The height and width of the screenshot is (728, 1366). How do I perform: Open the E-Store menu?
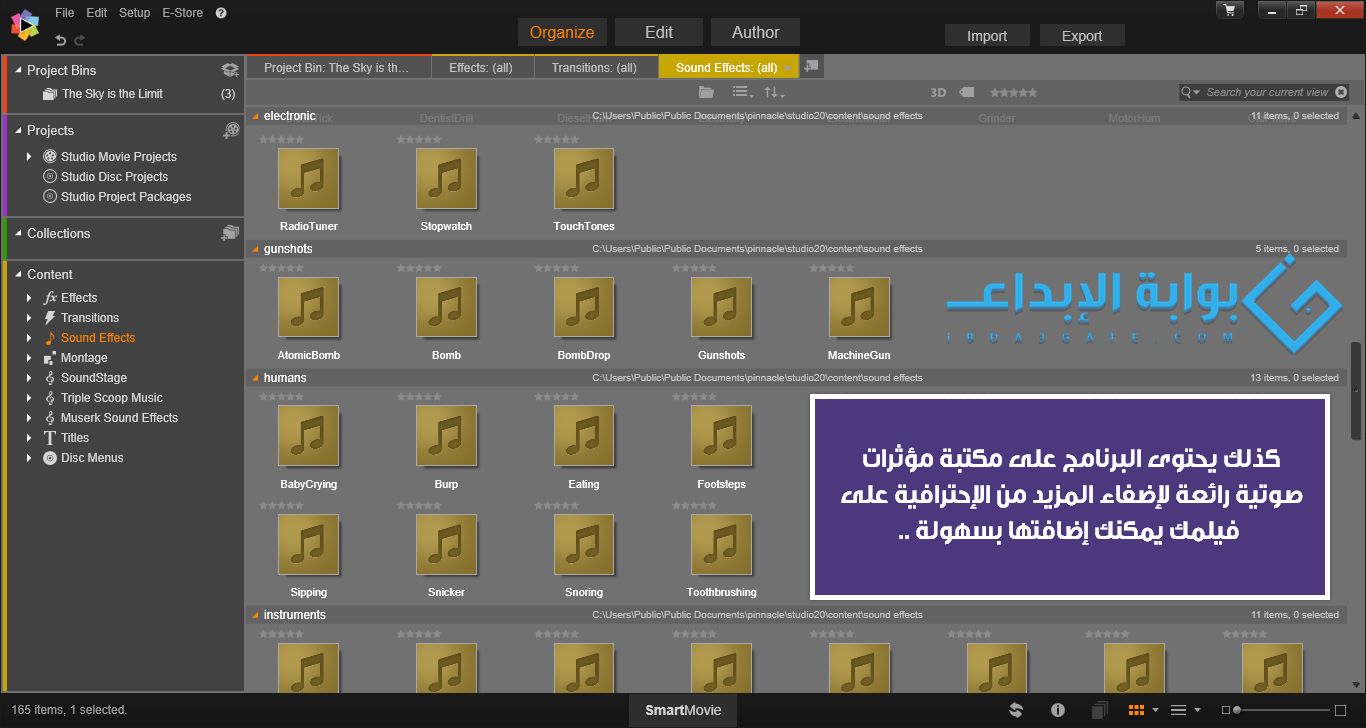(x=182, y=13)
